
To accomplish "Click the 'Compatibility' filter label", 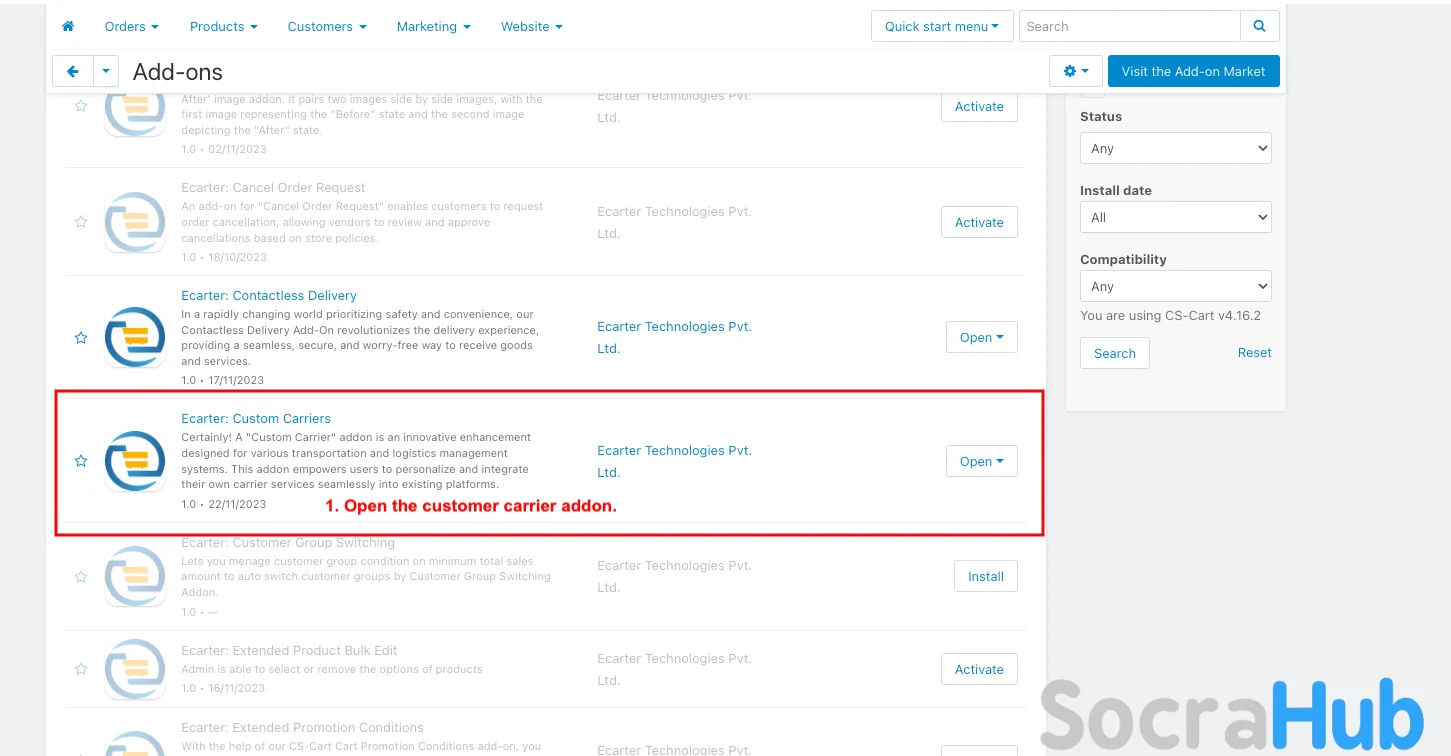I will click(1123, 259).
